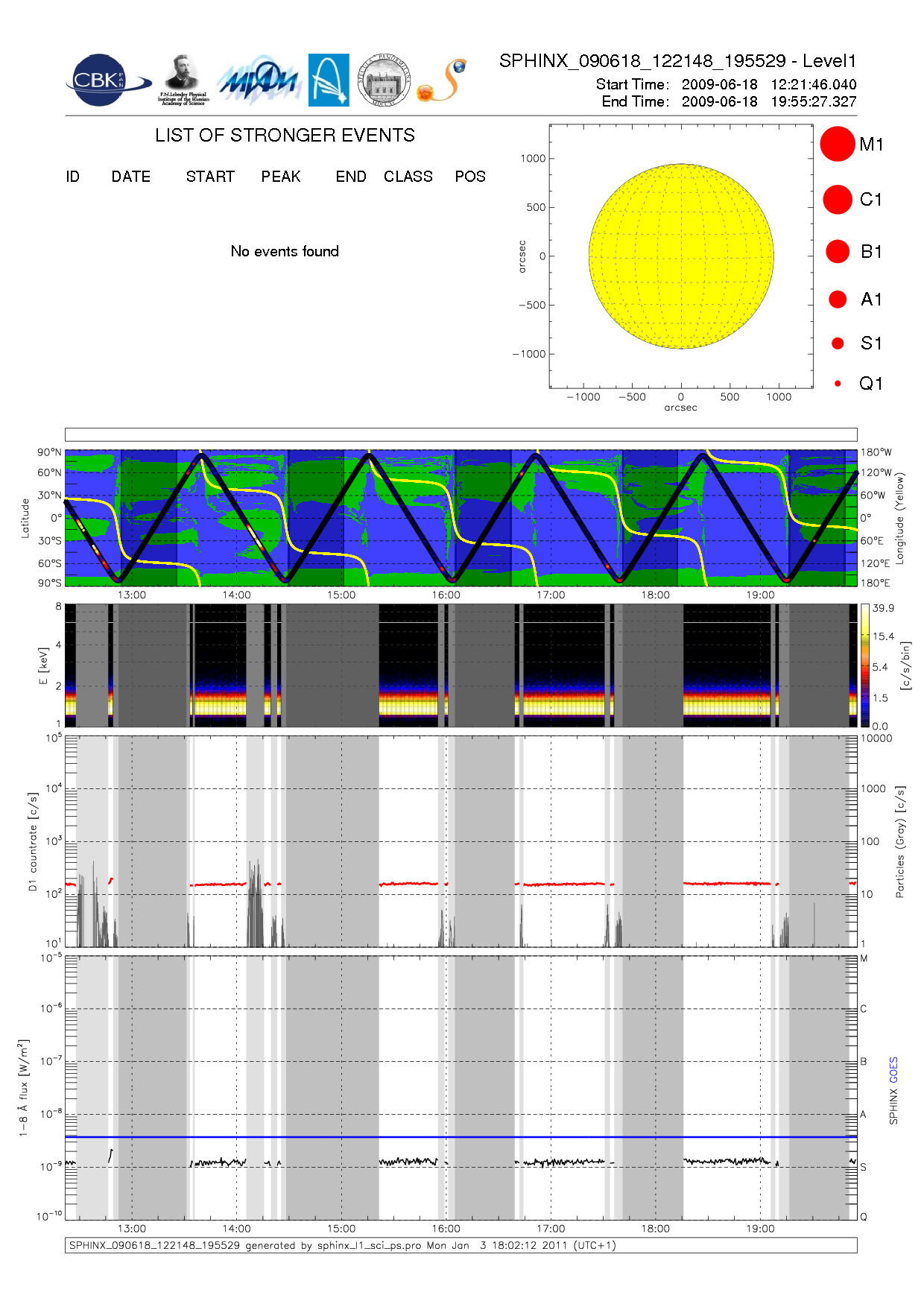Image resolution: width=924 pixels, height=1307 pixels.
Task: Click the CBK PAN logo
Action: point(104,80)
